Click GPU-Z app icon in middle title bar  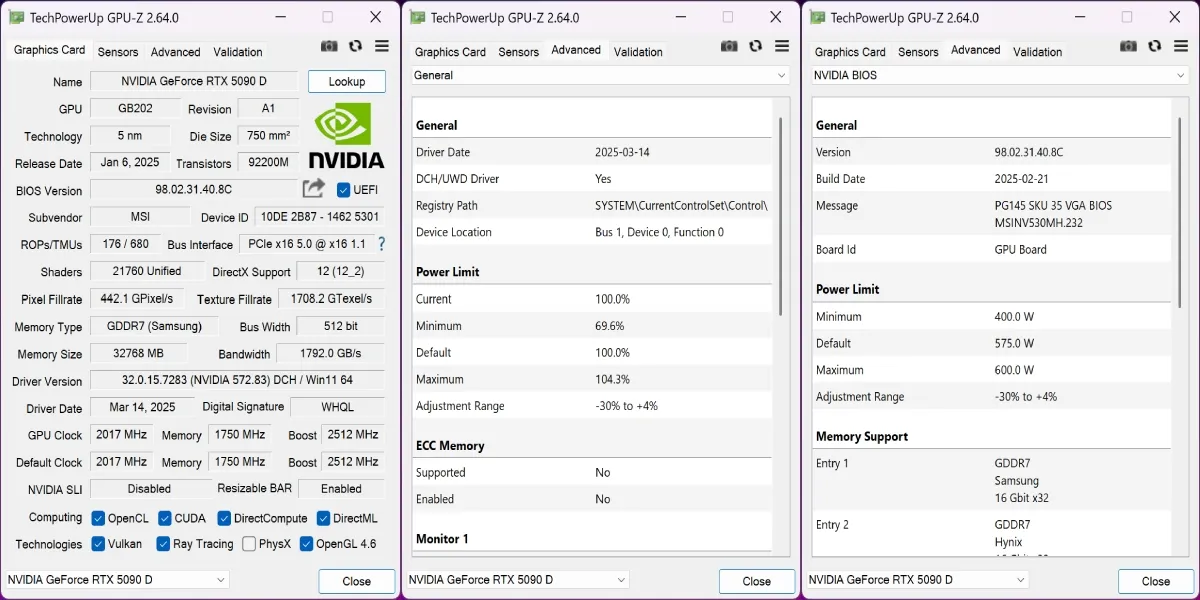[x=416, y=17]
